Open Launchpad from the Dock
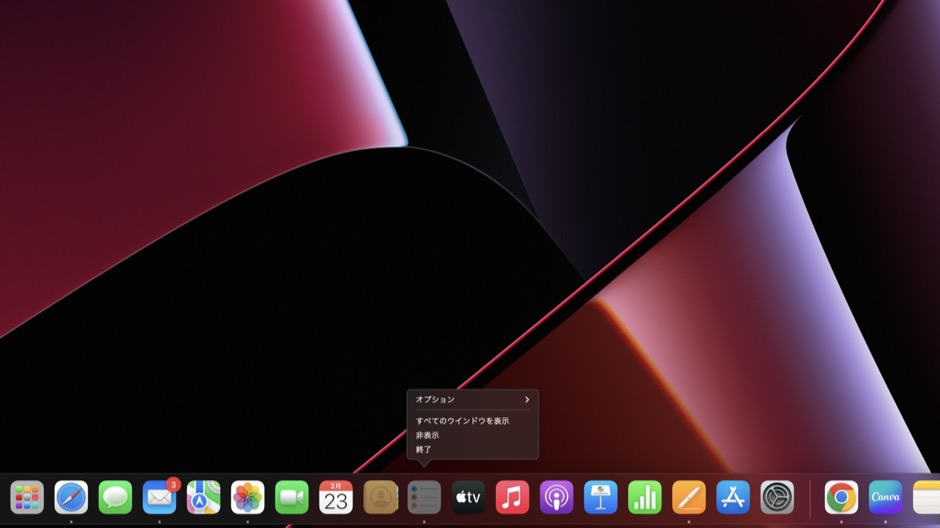 27,497
